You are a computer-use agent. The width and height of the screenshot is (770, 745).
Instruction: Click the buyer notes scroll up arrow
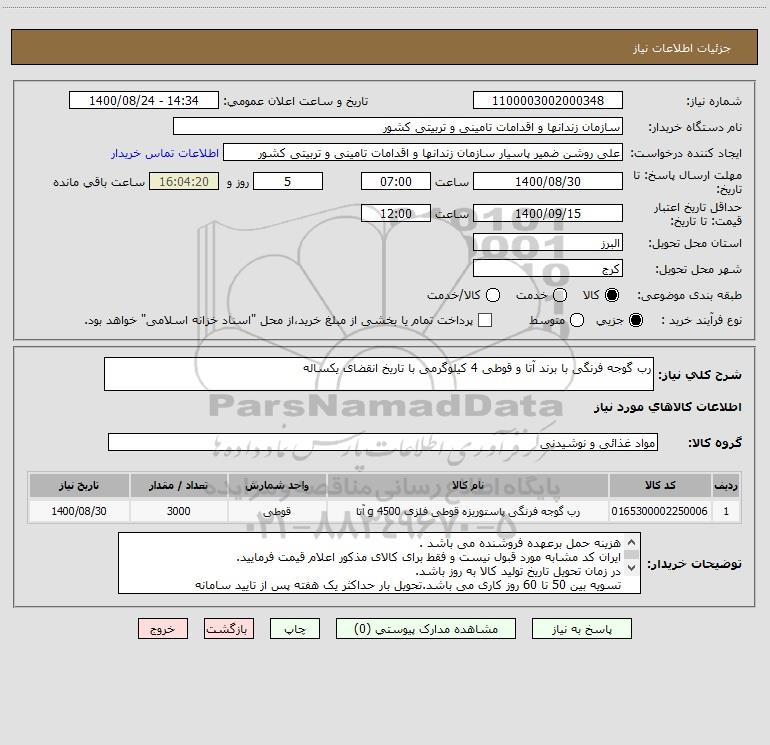click(632, 542)
